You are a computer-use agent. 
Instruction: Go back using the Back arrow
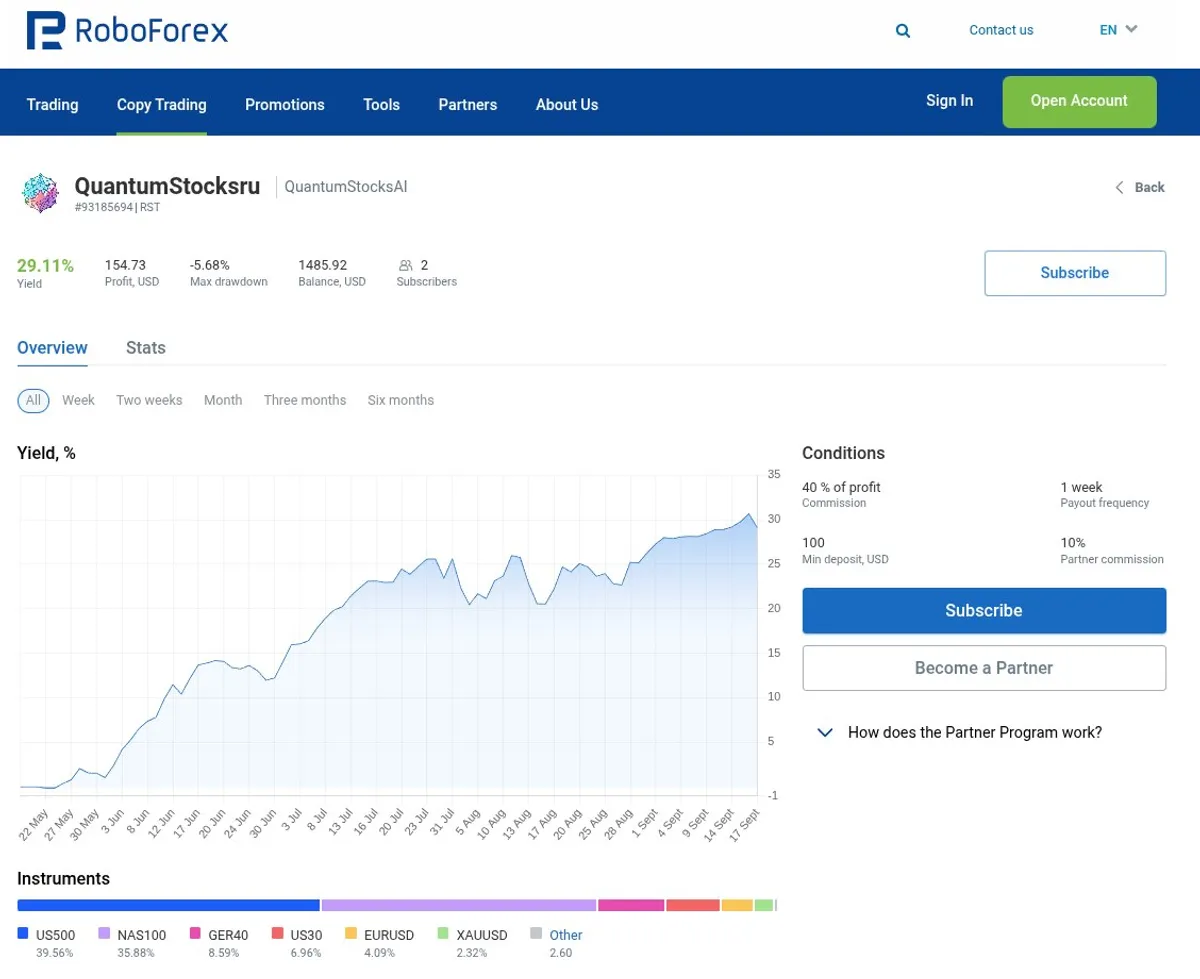point(1140,187)
